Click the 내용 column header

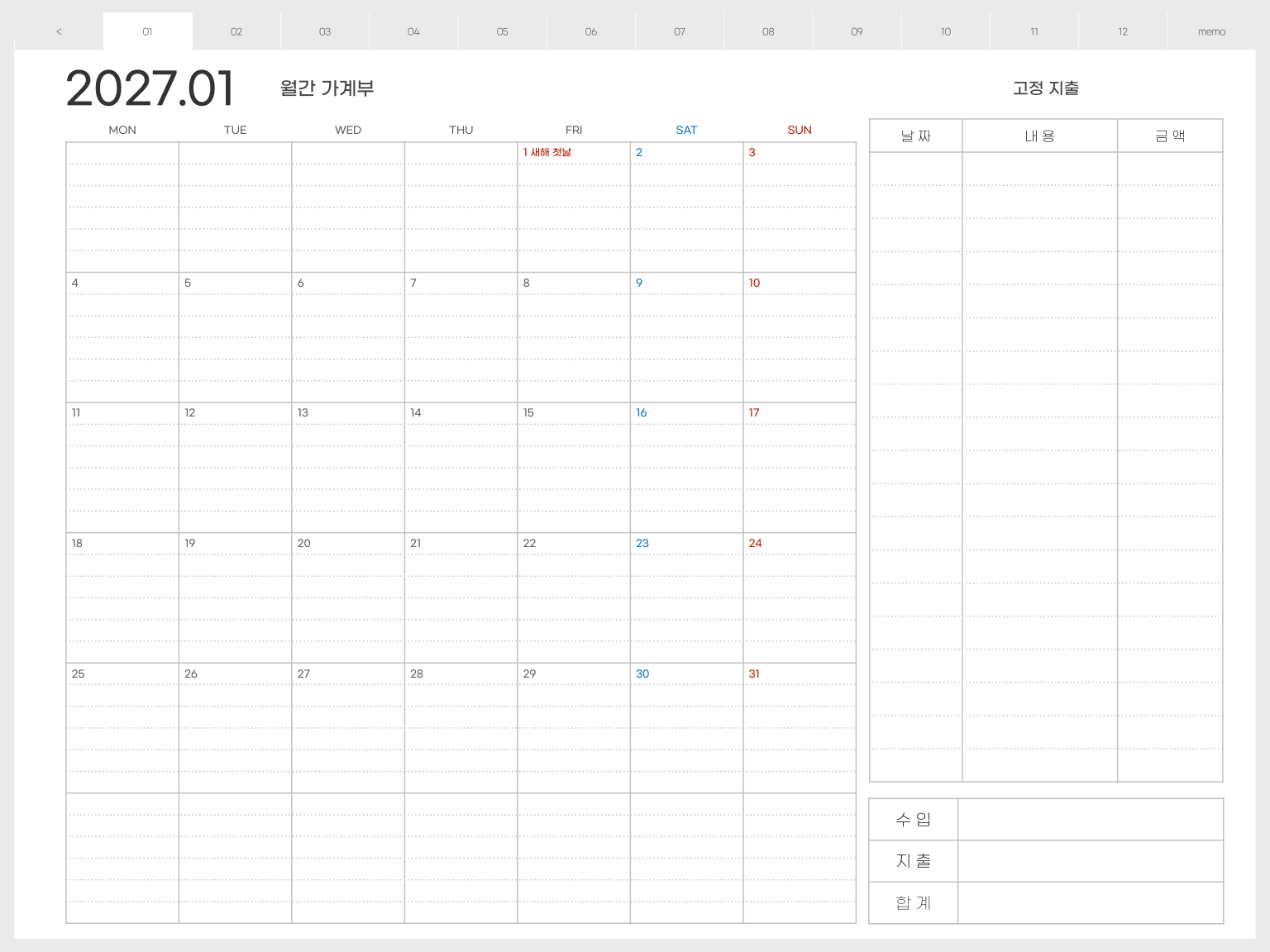coord(1040,136)
